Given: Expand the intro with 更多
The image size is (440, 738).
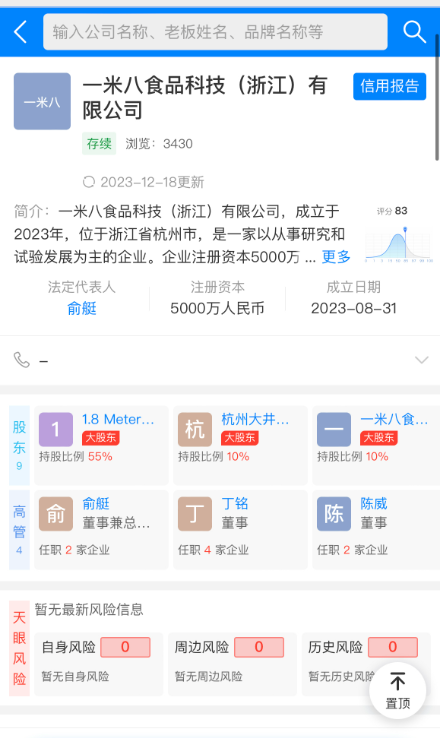Looking at the screenshot, I should [x=336, y=257].
